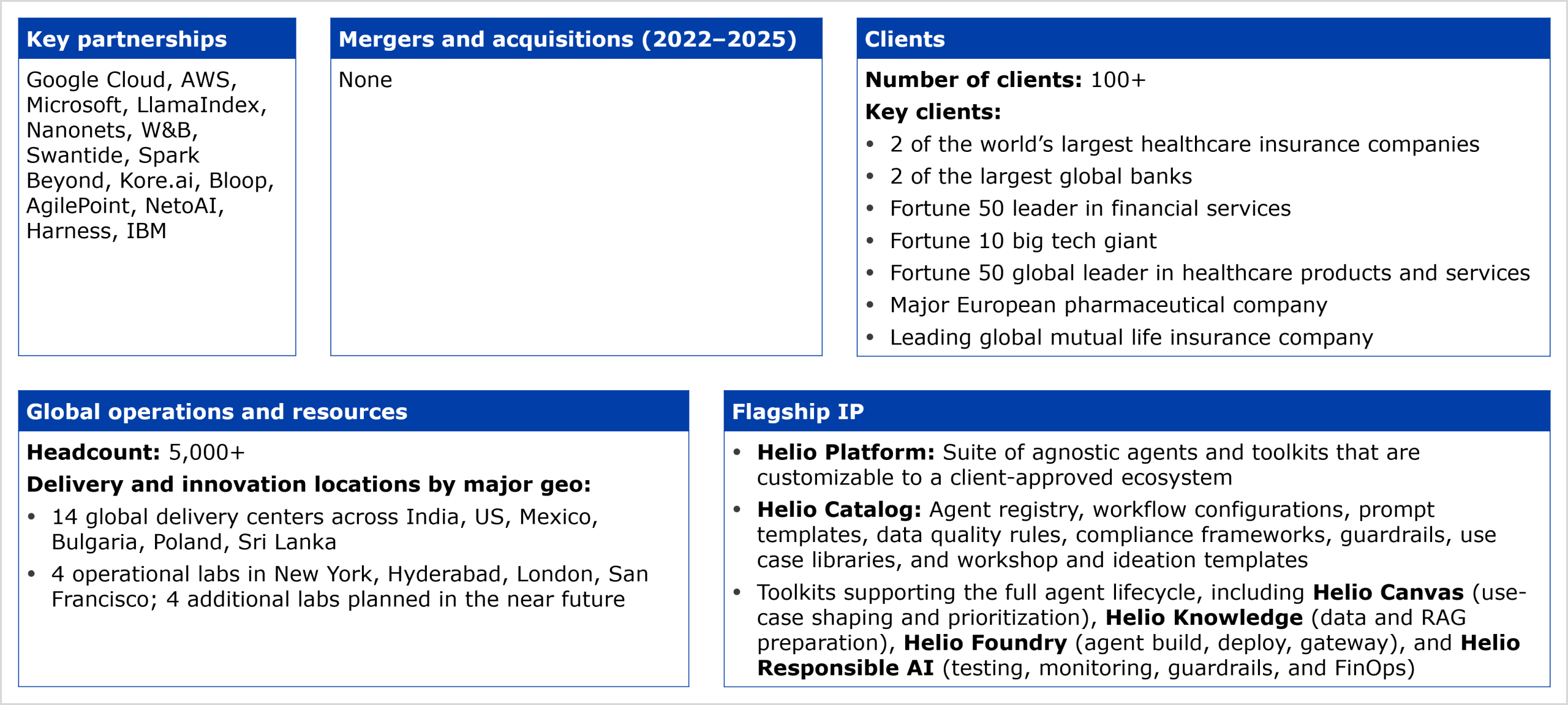Select the mutual life insurance company bullet

click(1131, 337)
